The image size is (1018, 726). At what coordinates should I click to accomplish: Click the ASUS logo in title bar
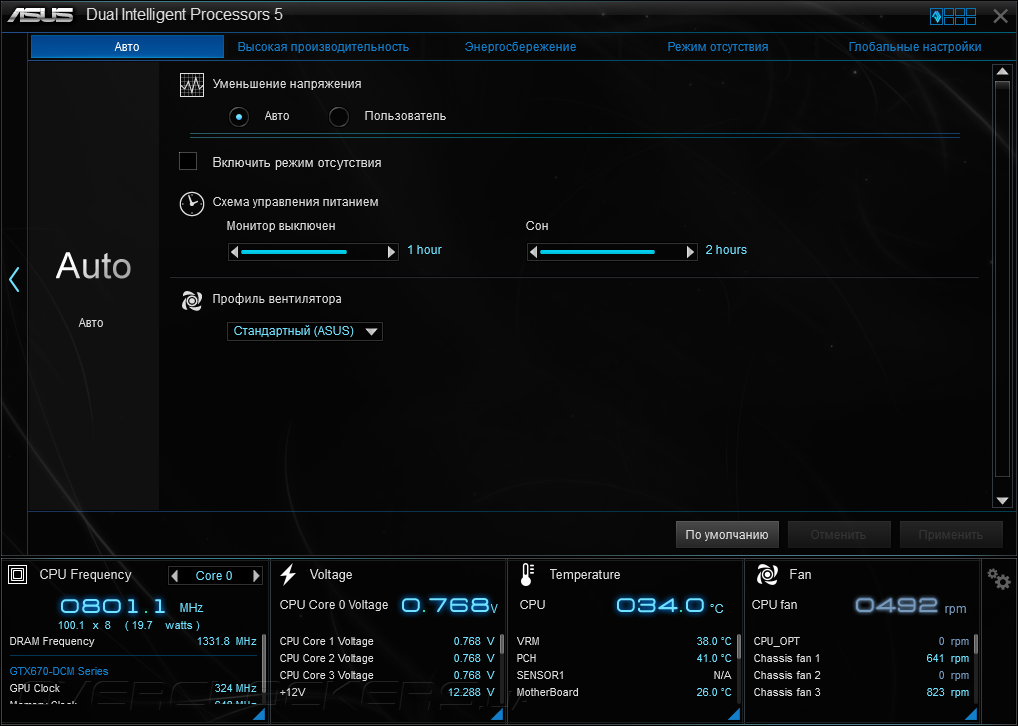click(40, 15)
